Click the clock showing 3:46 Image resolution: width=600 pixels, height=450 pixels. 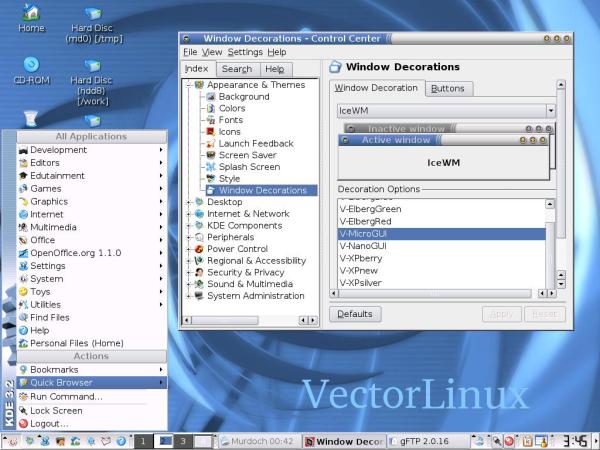tap(574, 441)
